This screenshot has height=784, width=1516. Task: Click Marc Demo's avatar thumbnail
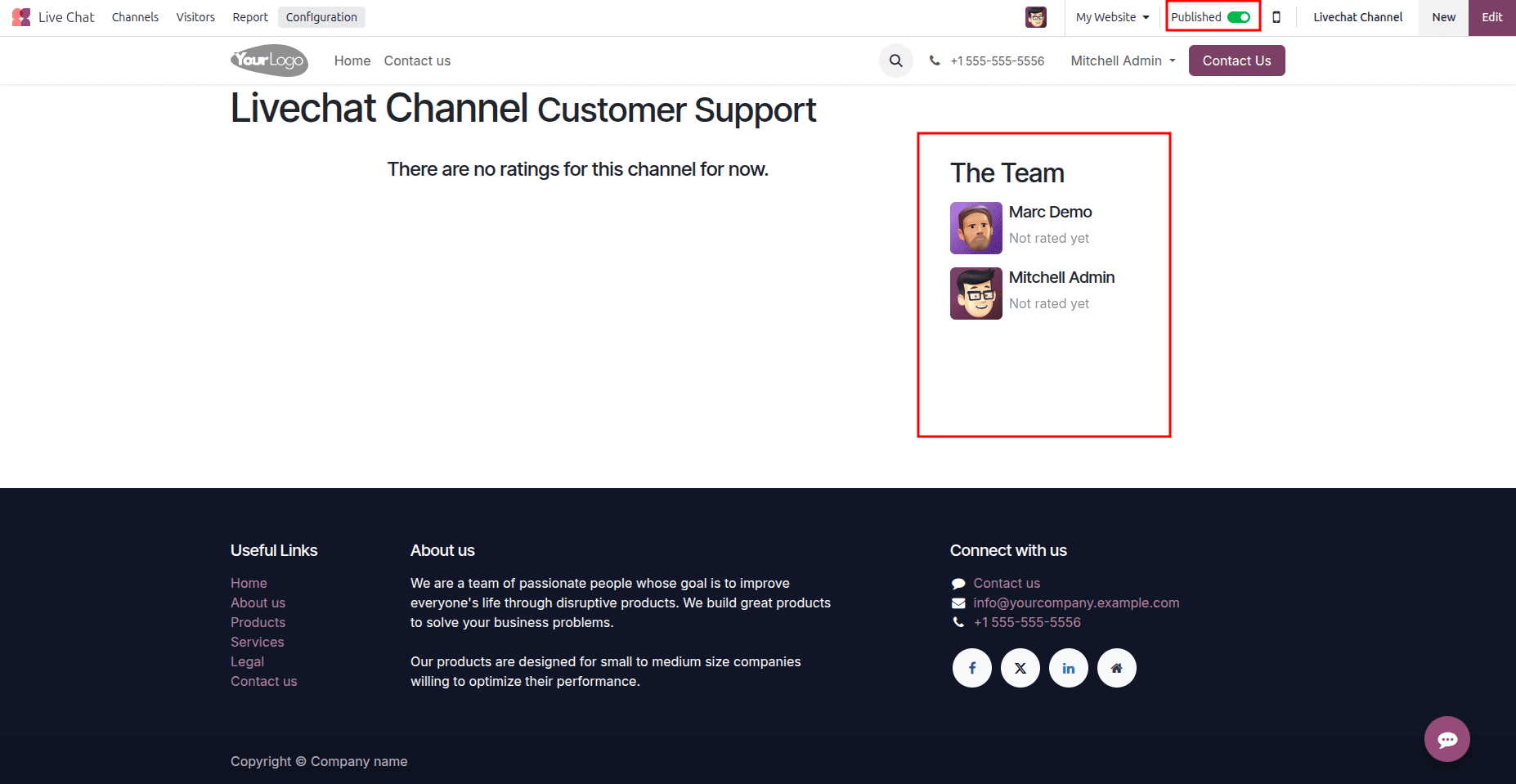(976, 228)
